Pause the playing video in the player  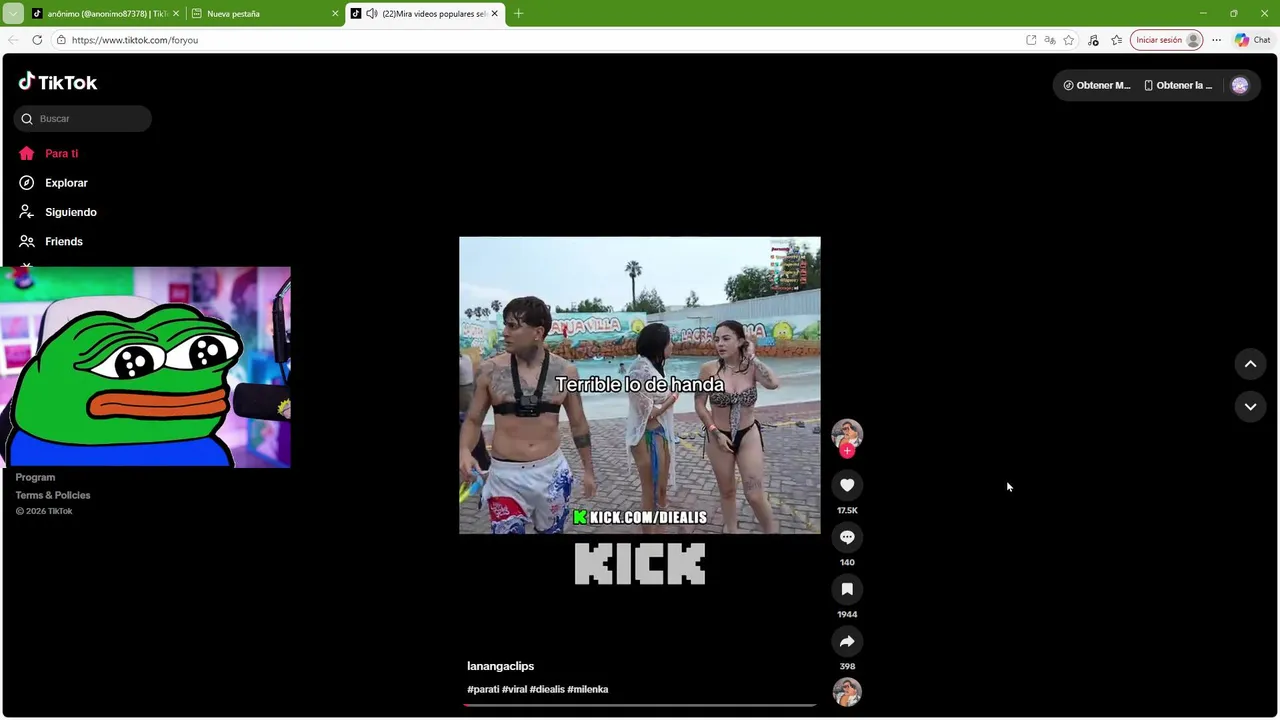click(640, 385)
